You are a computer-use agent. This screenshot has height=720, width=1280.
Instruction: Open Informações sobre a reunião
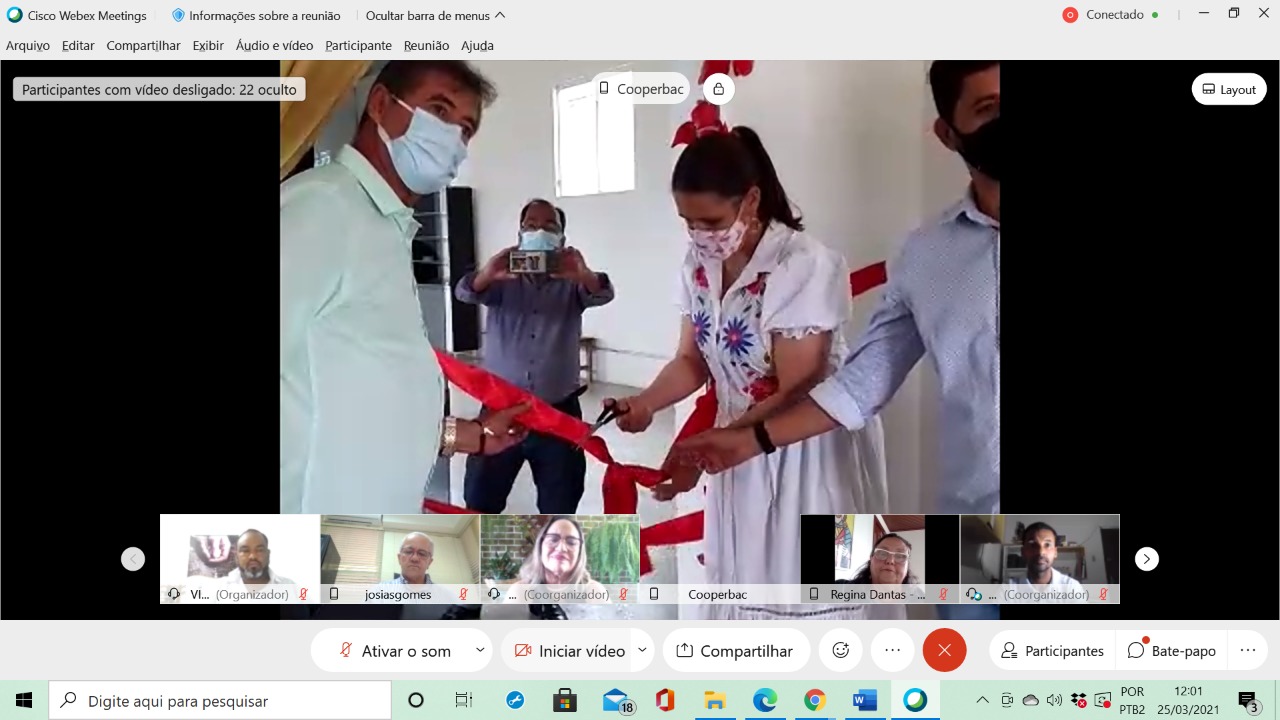click(256, 15)
